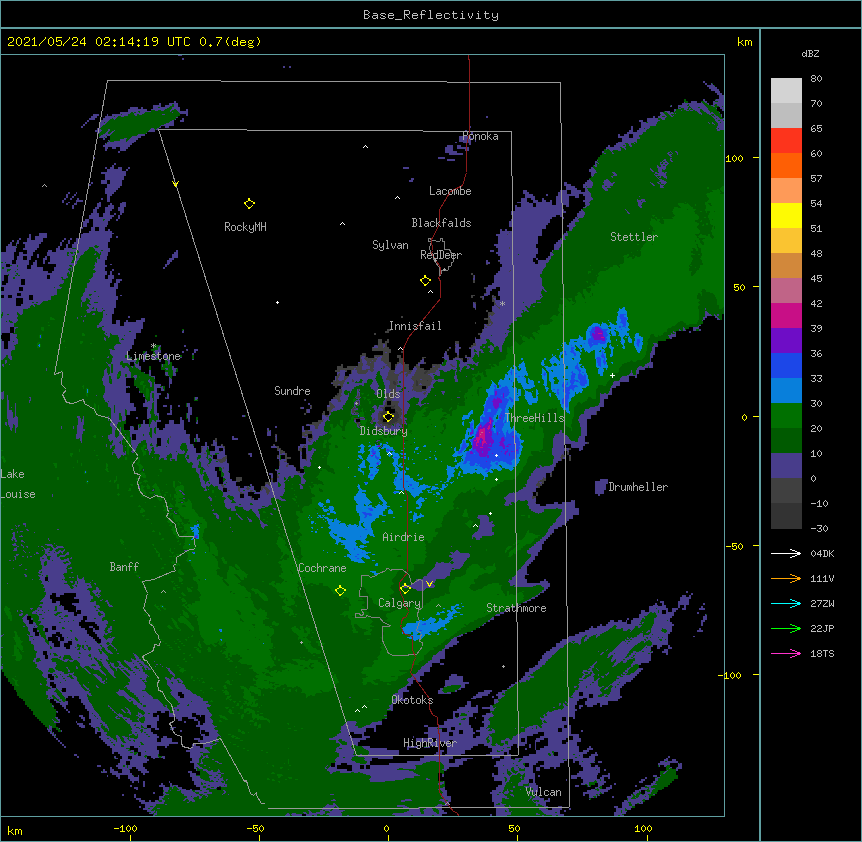Click the yellow V marker northeast of Calgary
The height and width of the screenshot is (842, 862).
point(429,584)
